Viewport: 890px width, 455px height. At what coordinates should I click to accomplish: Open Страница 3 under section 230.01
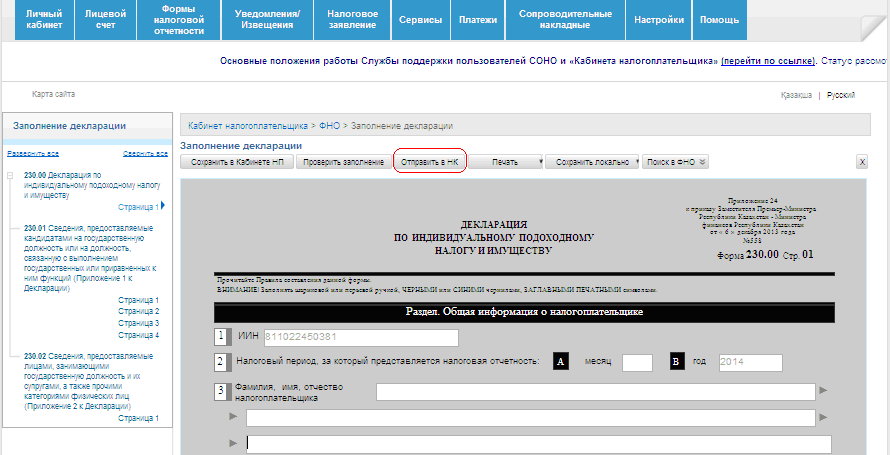point(138,323)
